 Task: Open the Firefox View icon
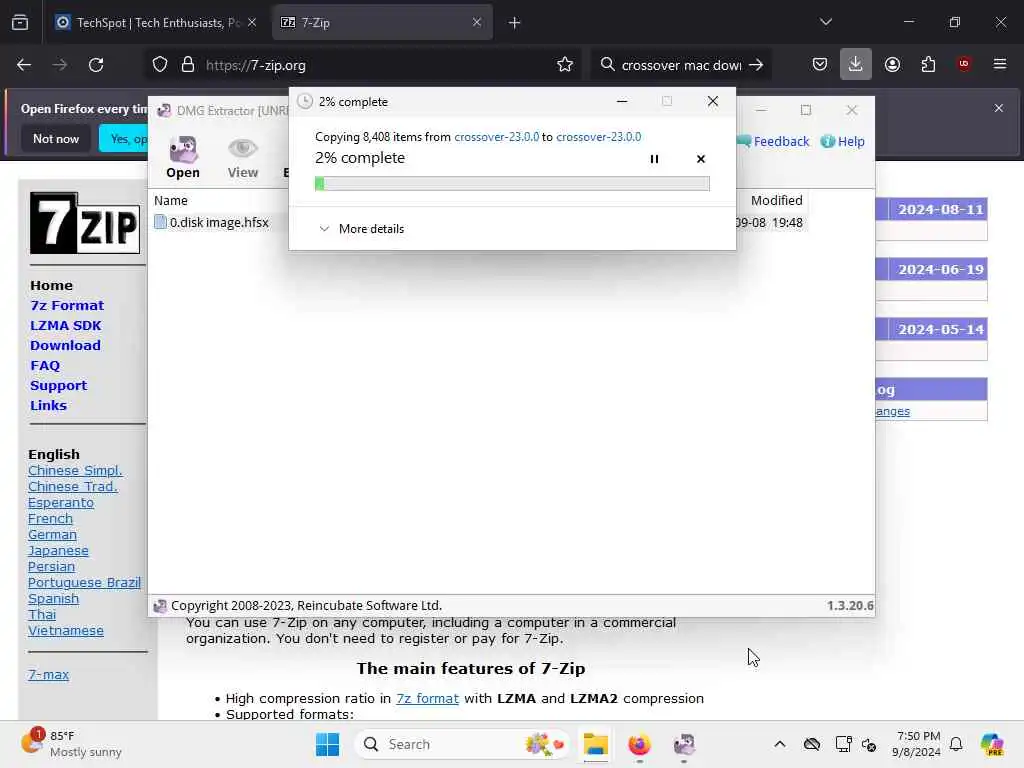point(20,23)
